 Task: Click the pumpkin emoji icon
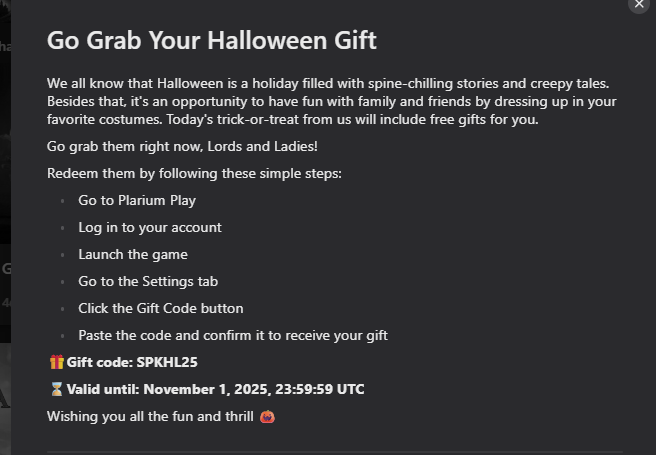pyautogui.click(x=267, y=416)
